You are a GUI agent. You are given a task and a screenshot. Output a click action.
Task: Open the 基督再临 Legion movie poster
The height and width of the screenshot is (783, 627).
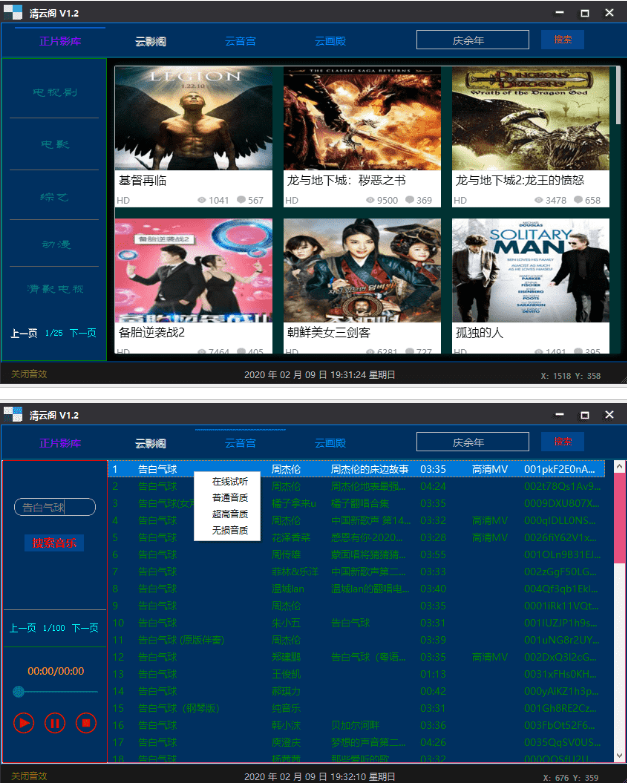193,118
